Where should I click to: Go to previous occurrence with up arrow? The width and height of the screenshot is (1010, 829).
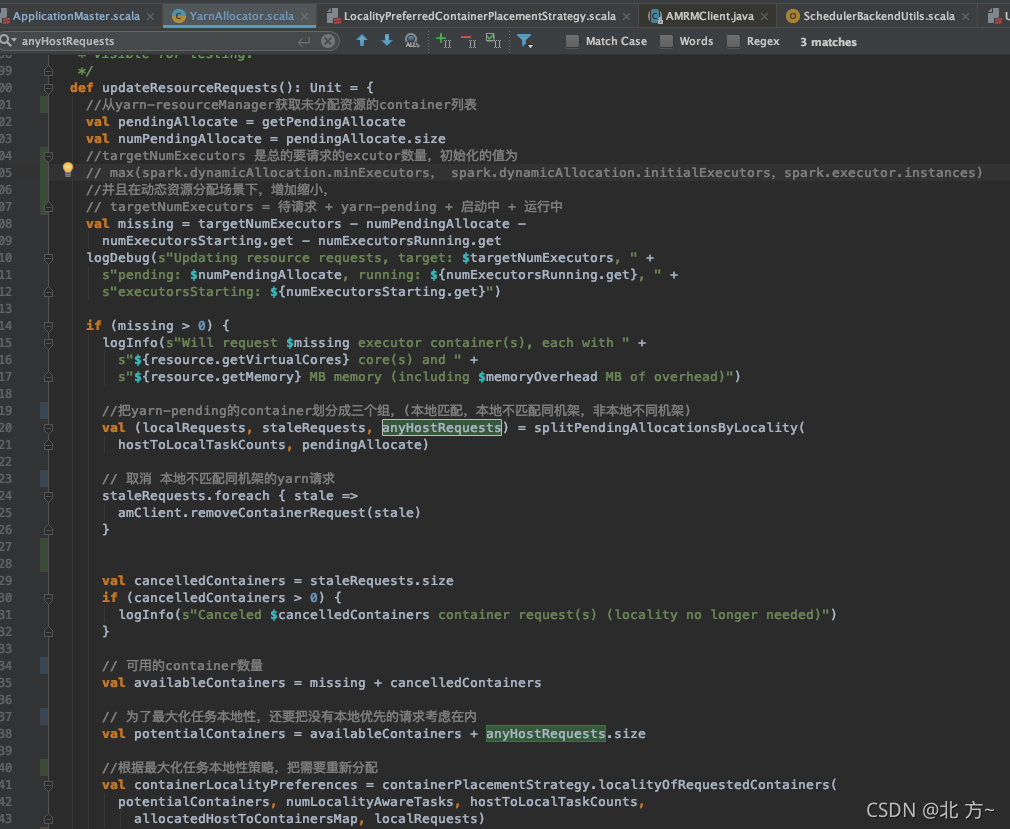pos(362,41)
